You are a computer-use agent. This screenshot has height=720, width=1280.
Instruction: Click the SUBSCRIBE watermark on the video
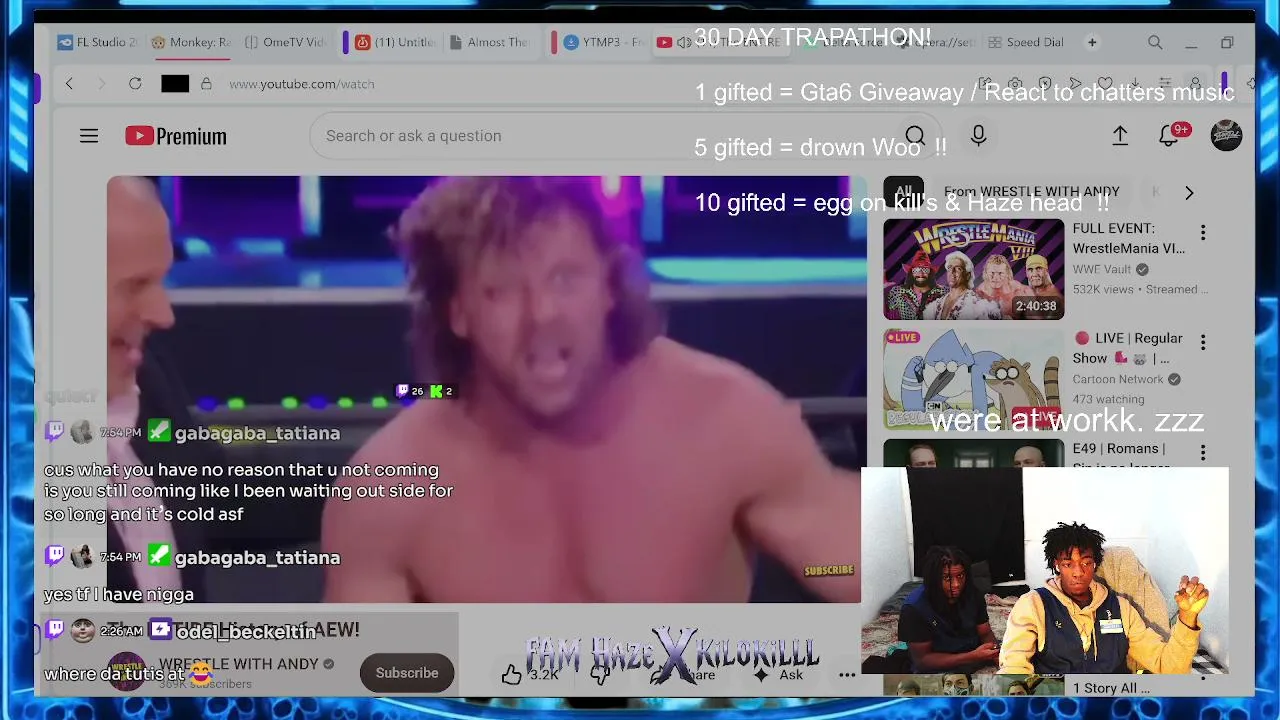pos(829,571)
